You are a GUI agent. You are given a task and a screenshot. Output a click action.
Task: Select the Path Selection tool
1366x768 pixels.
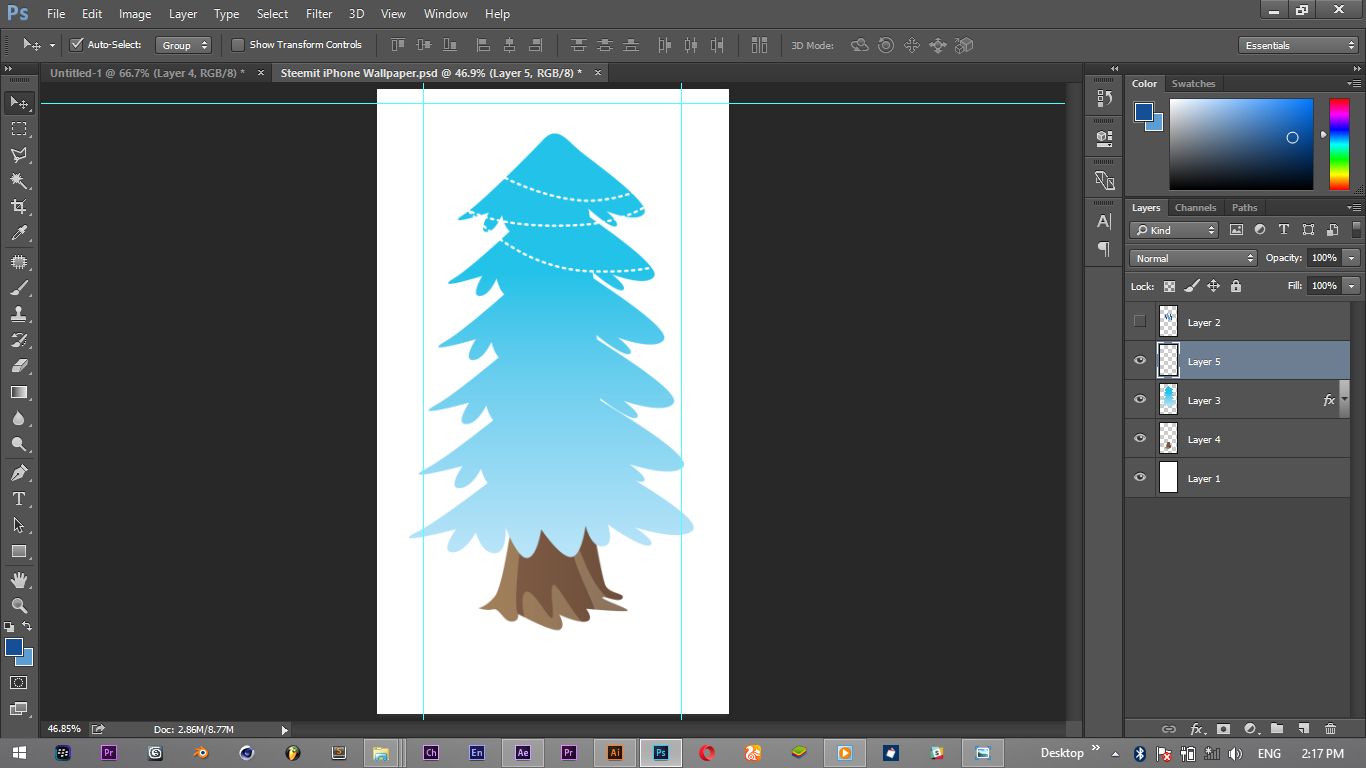[x=19, y=525]
